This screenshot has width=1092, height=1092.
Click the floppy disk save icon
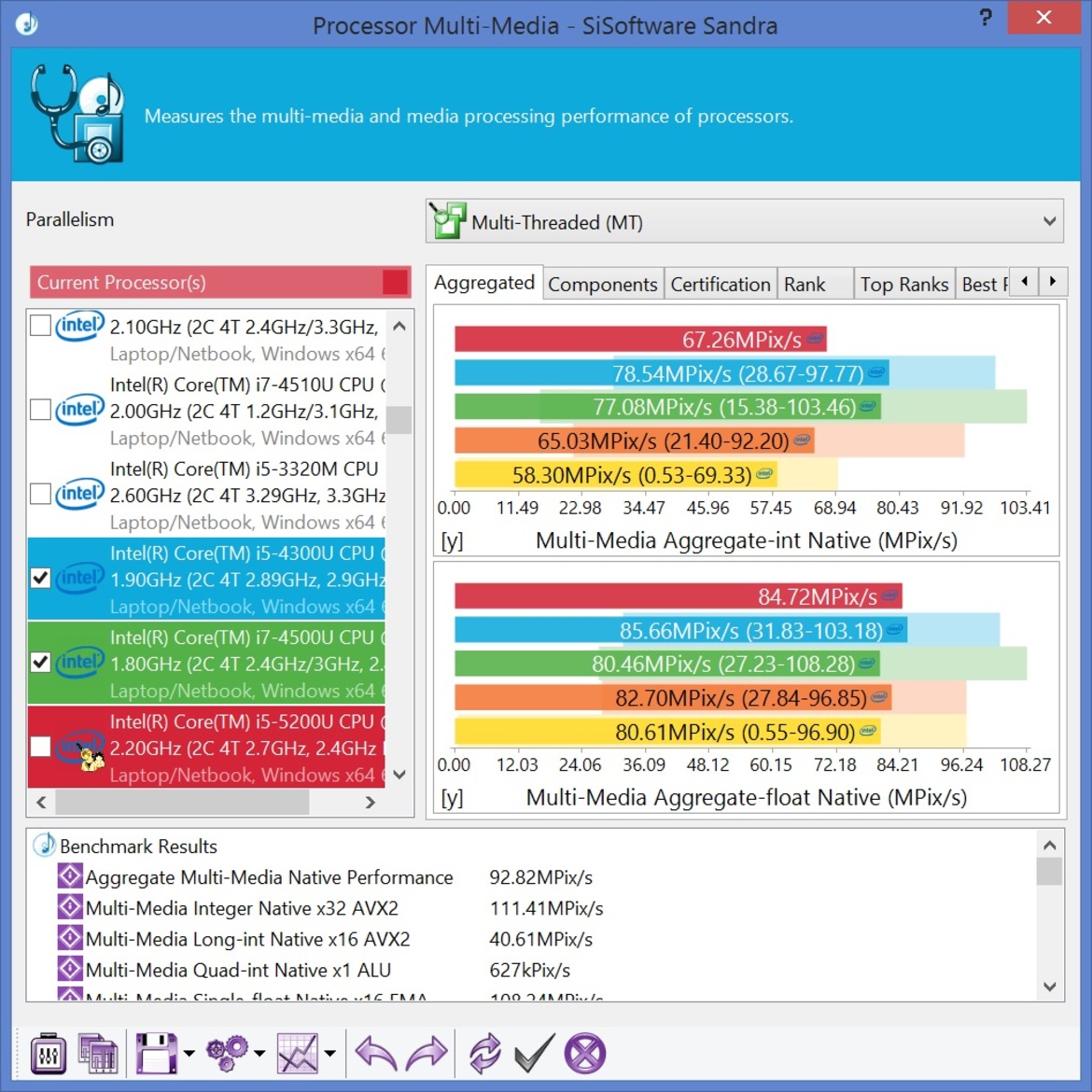click(156, 1052)
